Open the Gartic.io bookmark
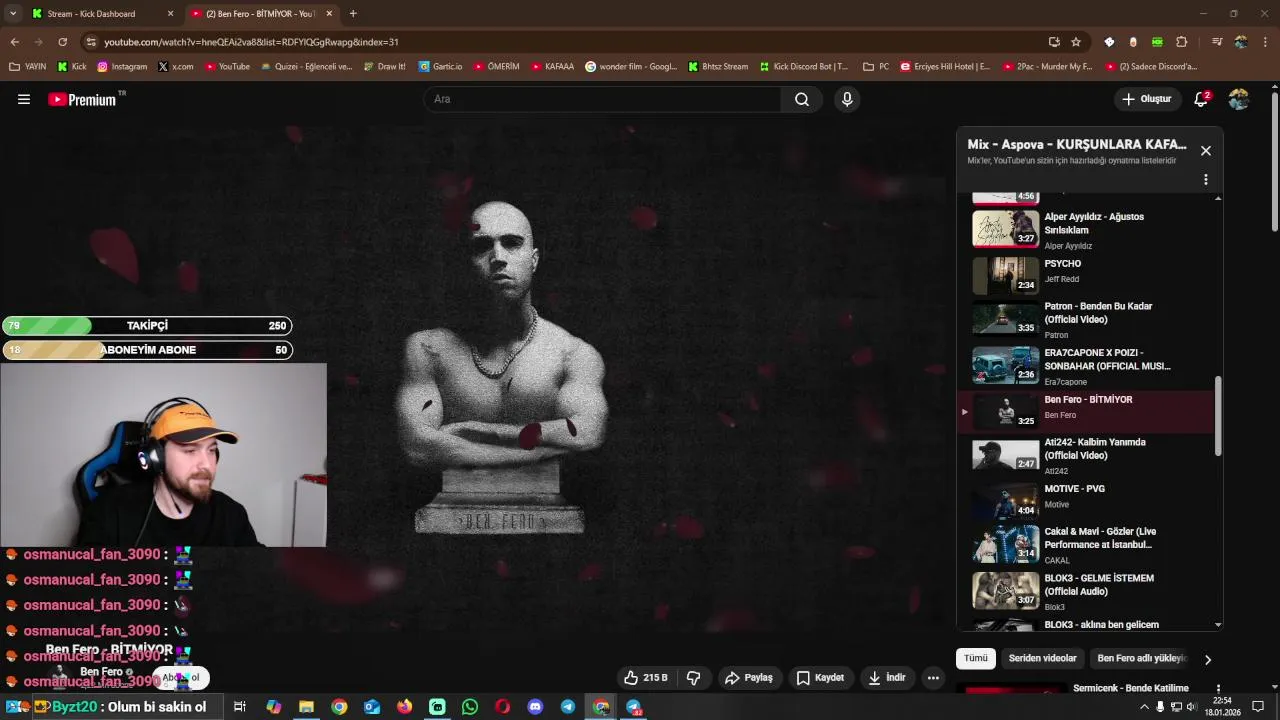Screen dimensions: 1280x720 pos(440,67)
